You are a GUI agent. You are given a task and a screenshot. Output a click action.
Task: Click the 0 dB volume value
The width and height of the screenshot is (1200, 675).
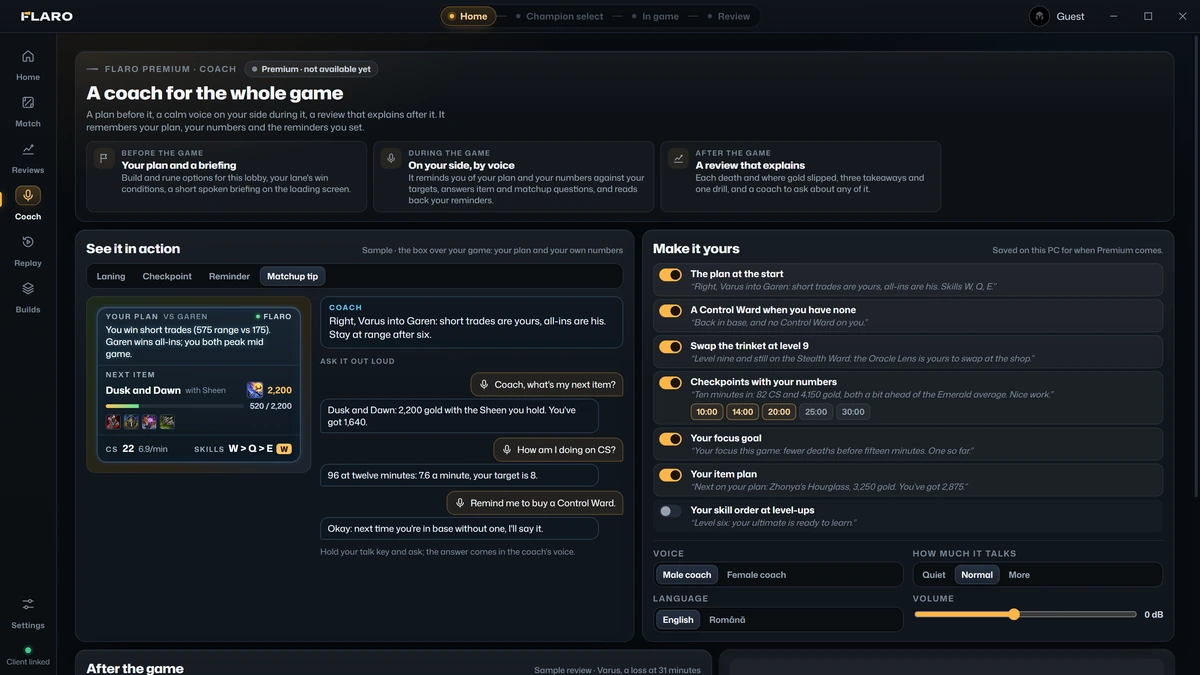[x=1153, y=615]
